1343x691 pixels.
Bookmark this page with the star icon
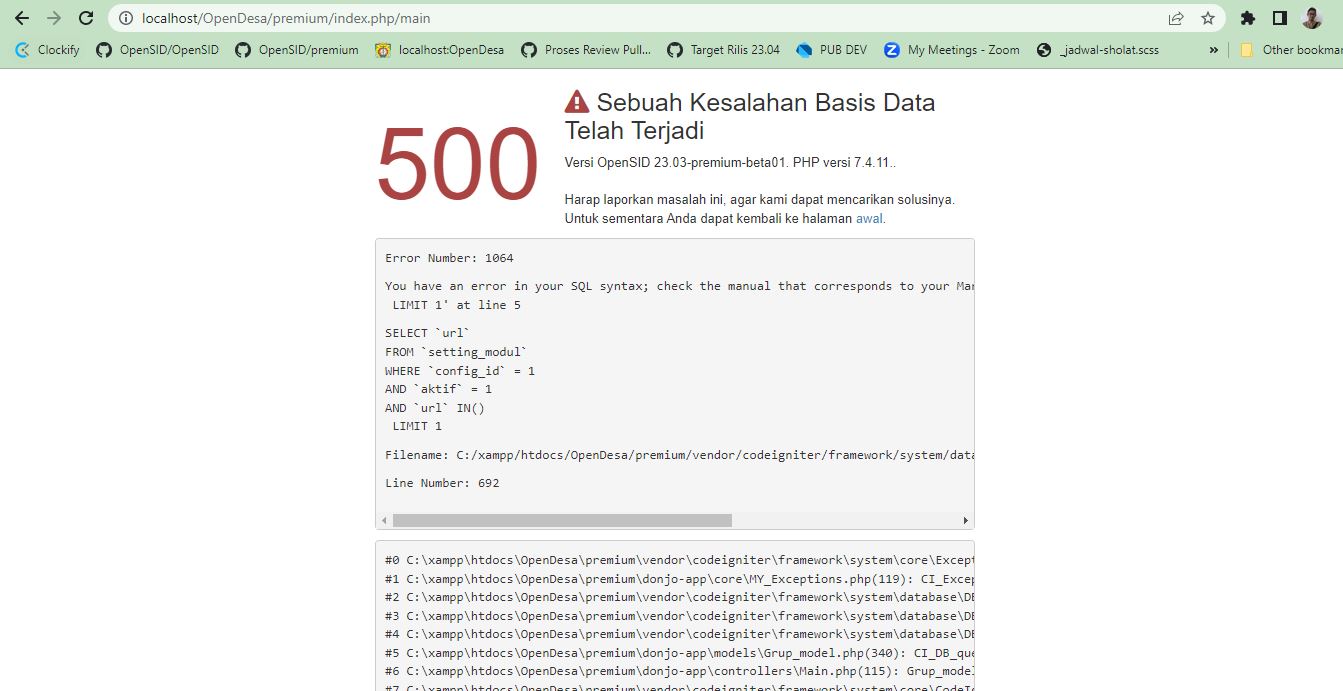[1208, 18]
